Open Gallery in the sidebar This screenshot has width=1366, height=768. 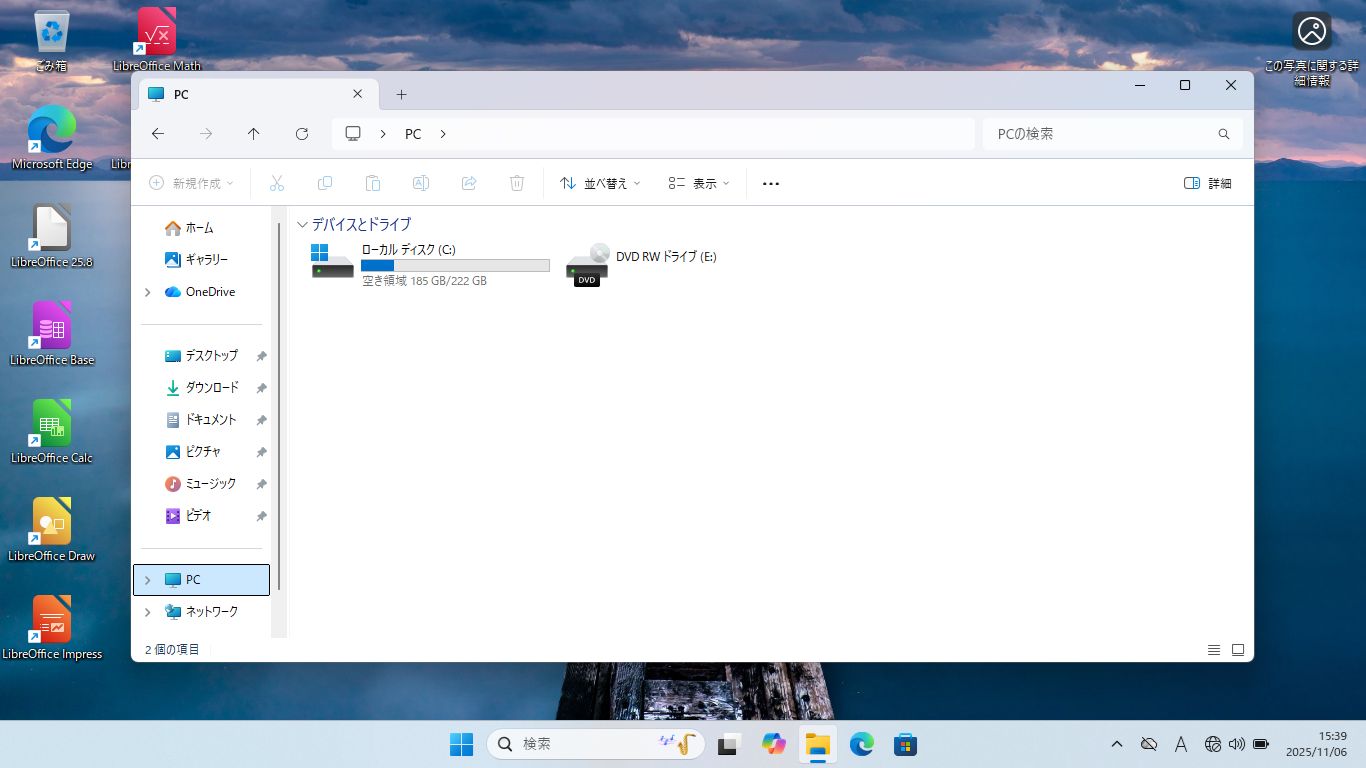(x=206, y=260)
